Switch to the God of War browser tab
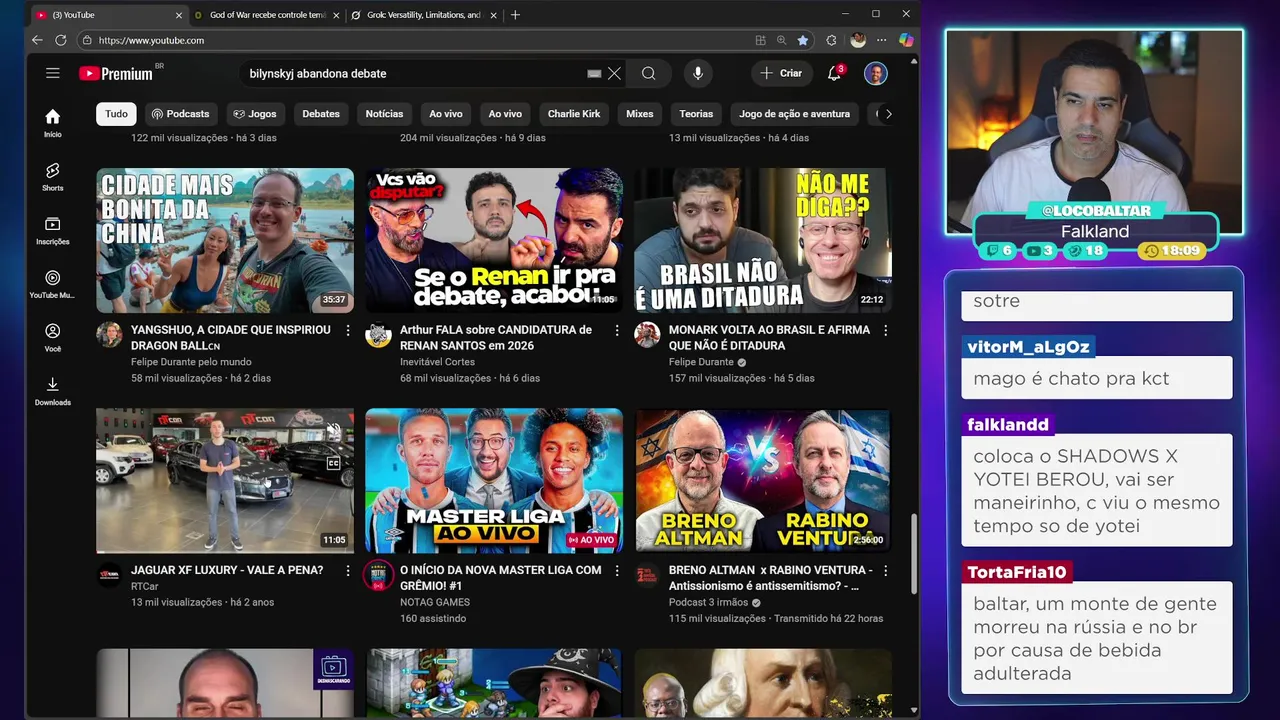Viewport: 1280px width, 720px height. coord(267,15)
